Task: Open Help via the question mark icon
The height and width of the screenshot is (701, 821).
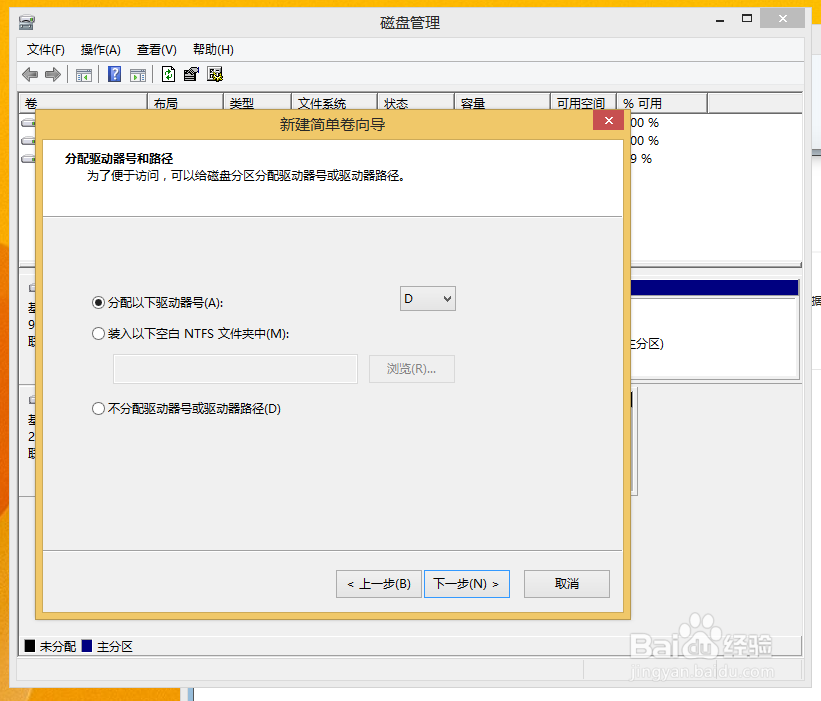Action: pyautogui.click(x=113, y=74)
